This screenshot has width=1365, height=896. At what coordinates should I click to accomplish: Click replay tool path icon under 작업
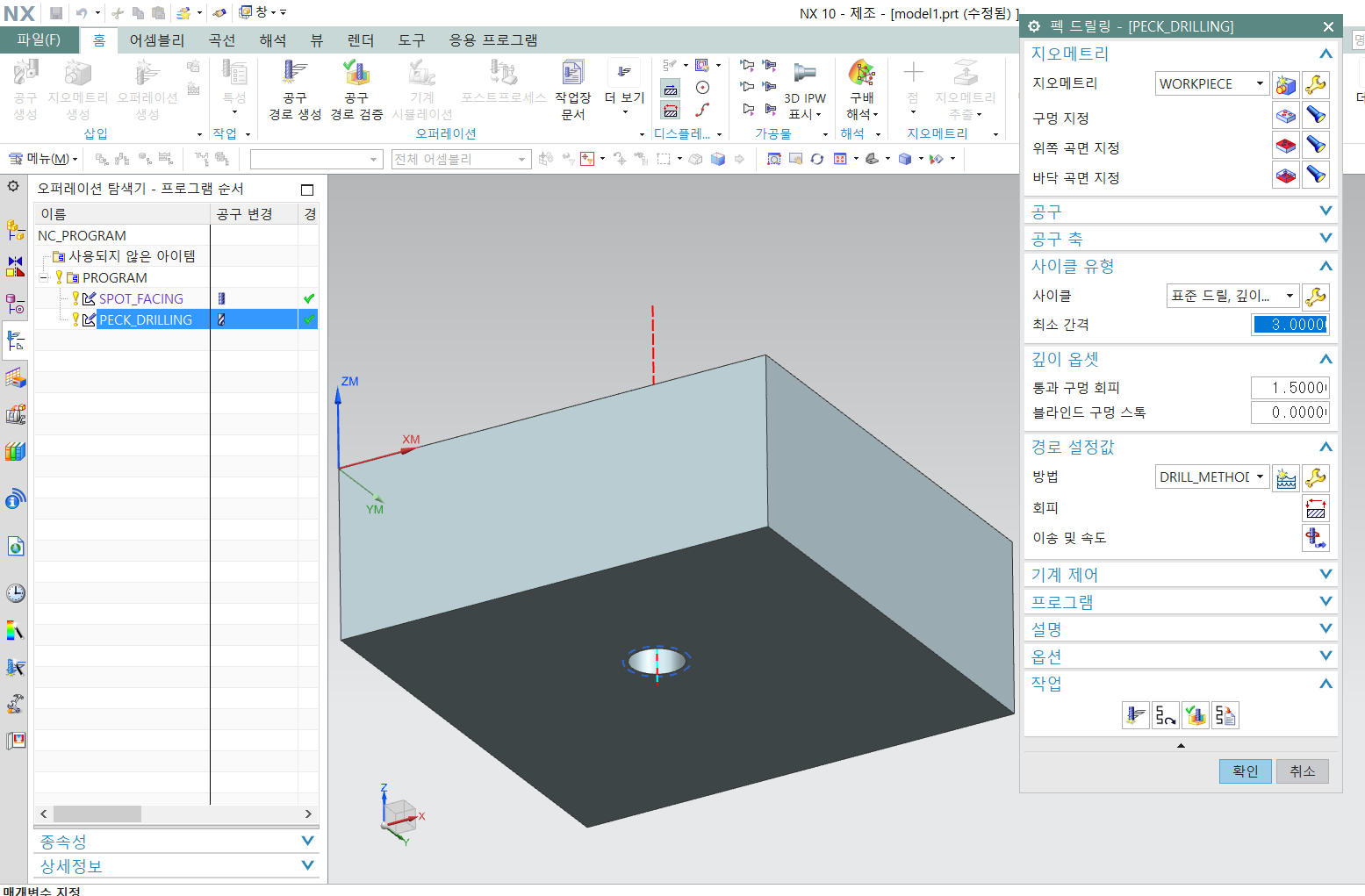(1166, 715)
